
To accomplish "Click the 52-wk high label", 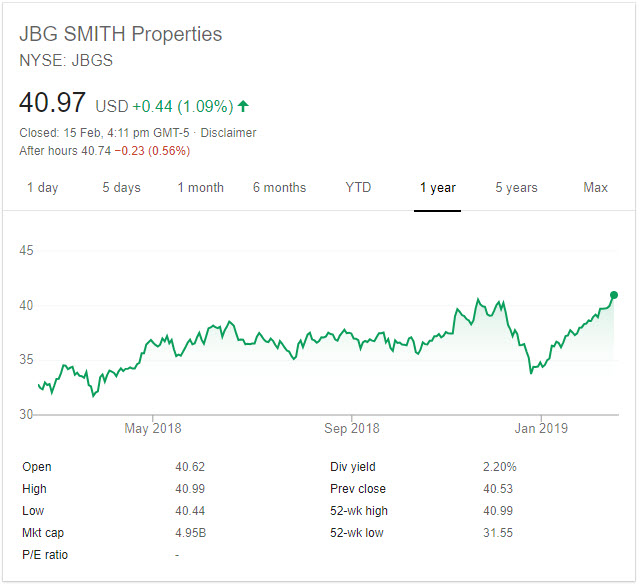I will coord(359,511).
